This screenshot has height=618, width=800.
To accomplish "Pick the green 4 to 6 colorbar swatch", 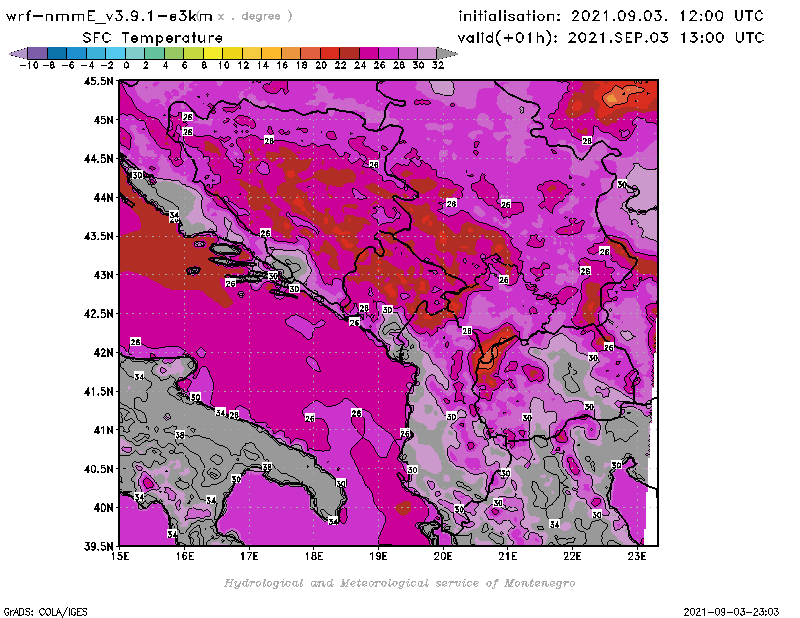I will pos(174,53).
